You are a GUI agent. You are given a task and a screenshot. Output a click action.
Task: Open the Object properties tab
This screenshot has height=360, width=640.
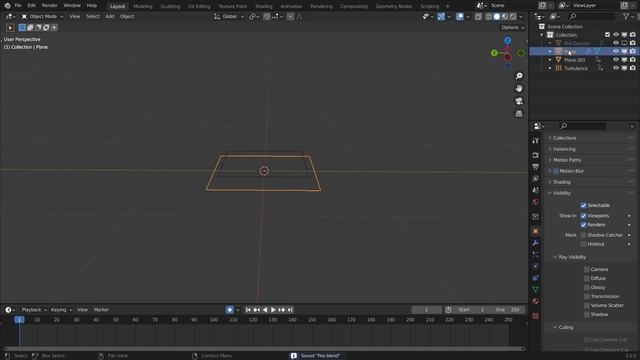point(536,231)
